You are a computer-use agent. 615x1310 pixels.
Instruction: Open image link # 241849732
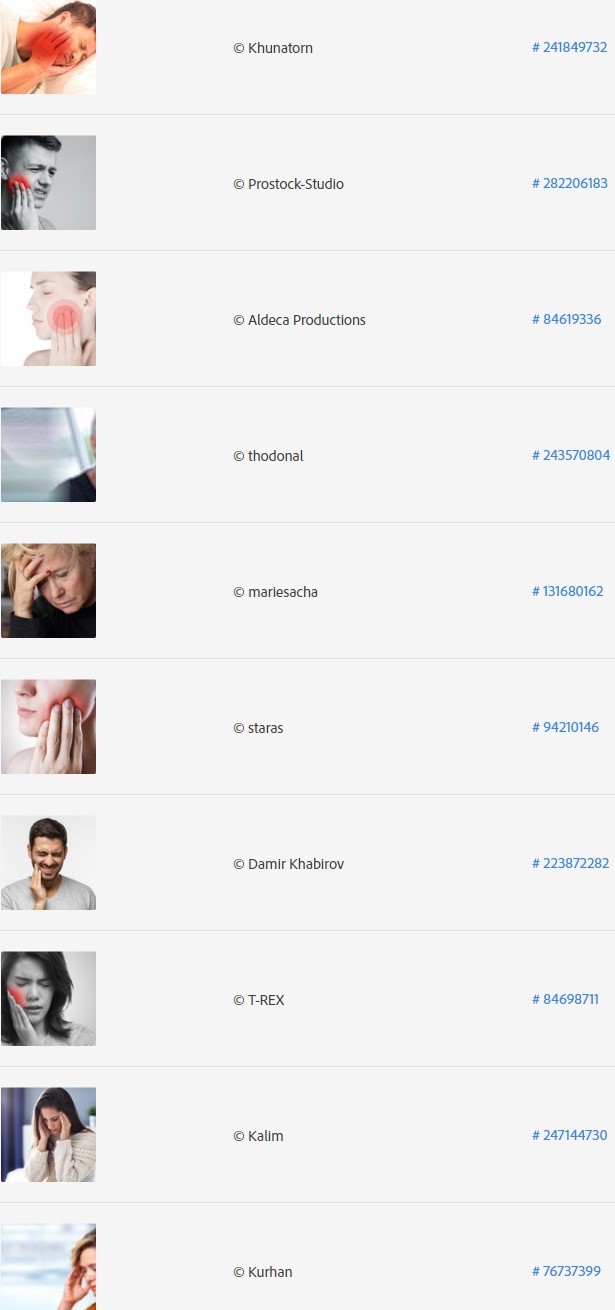(x=569, y=47)
